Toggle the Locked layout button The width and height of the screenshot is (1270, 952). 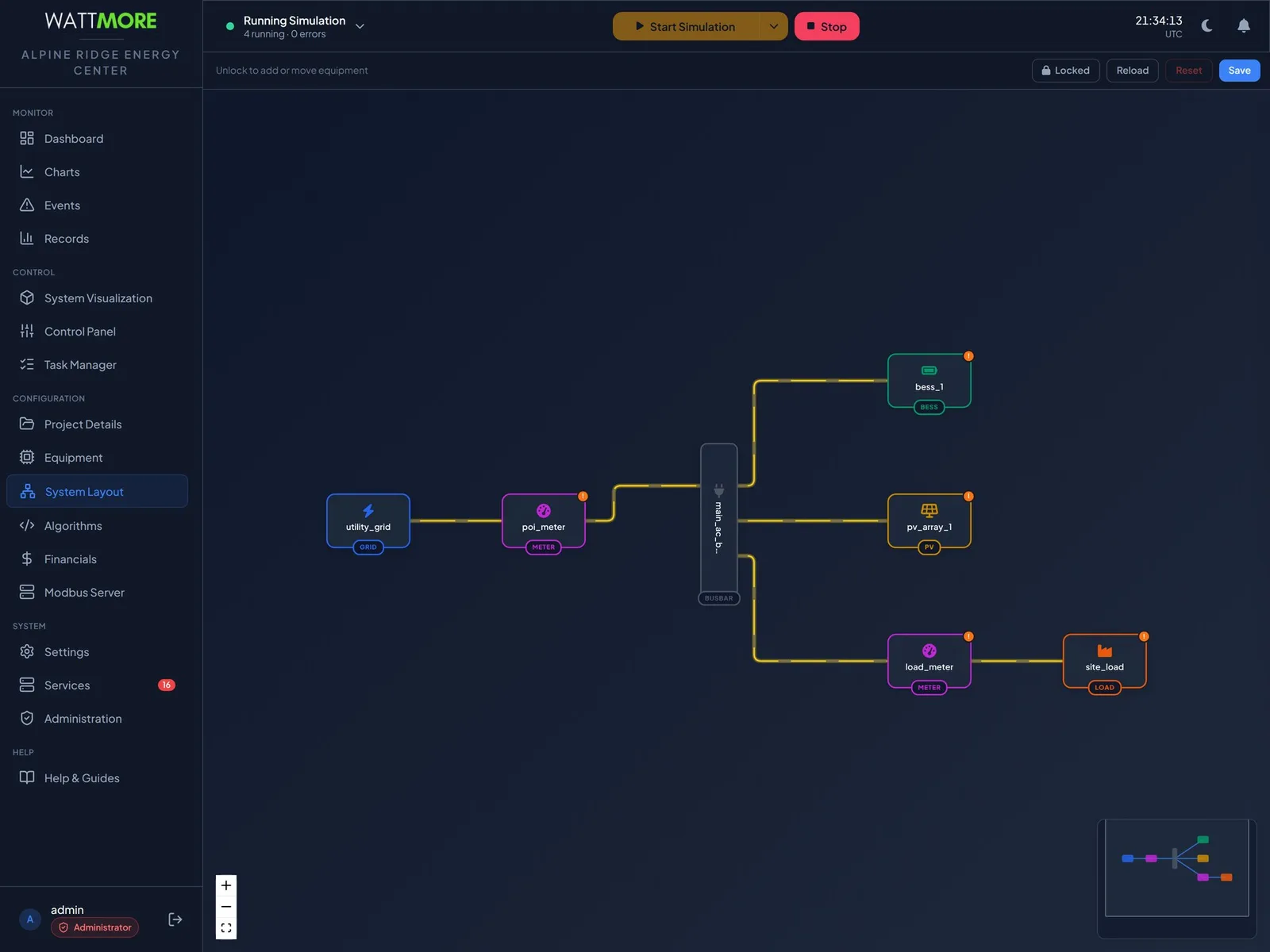click(x=1066, y=71)
